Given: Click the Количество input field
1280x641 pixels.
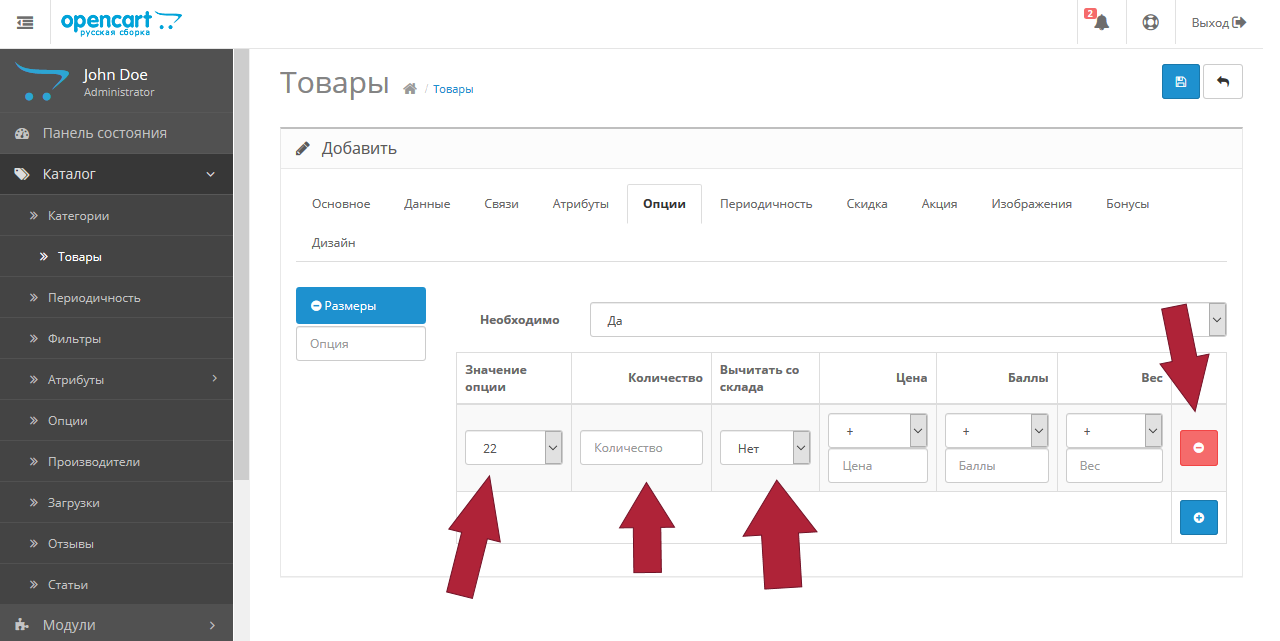Looking at the screenshot, I should pyautogui.click(x=641, y=448).
